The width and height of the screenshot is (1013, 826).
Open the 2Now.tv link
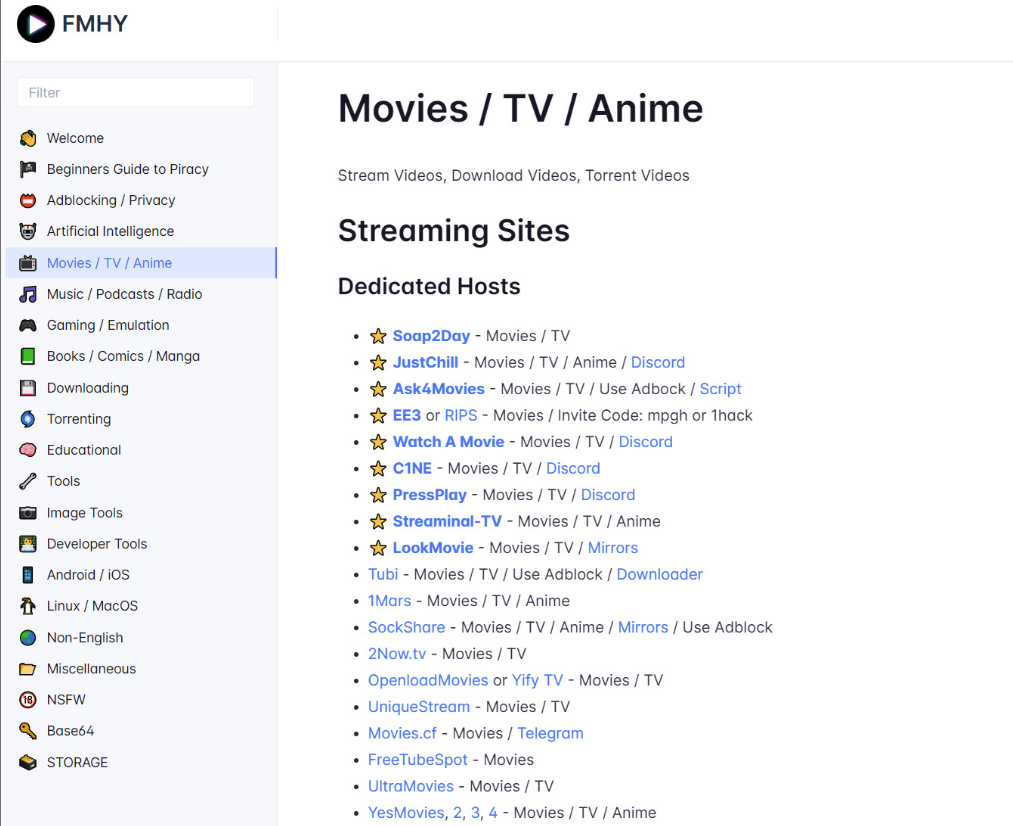(397, 654)
